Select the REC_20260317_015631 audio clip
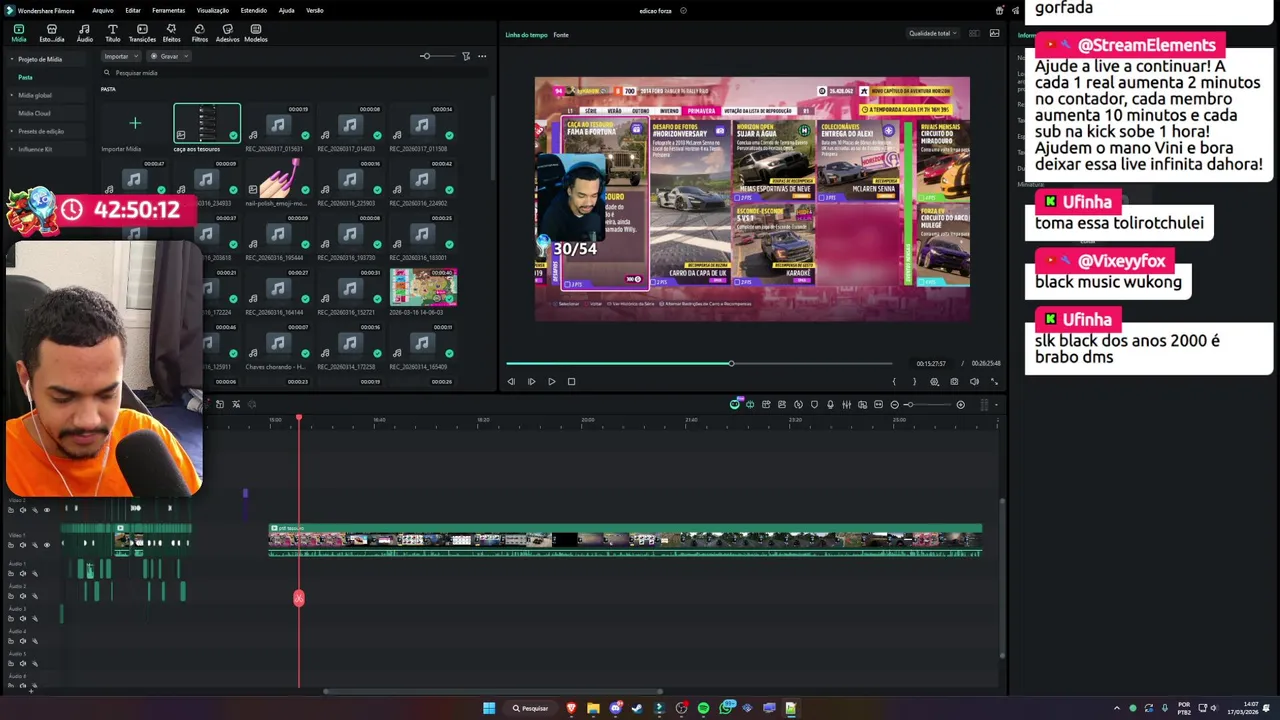This screenshot has height=720, width=1280. coord(278,124)
